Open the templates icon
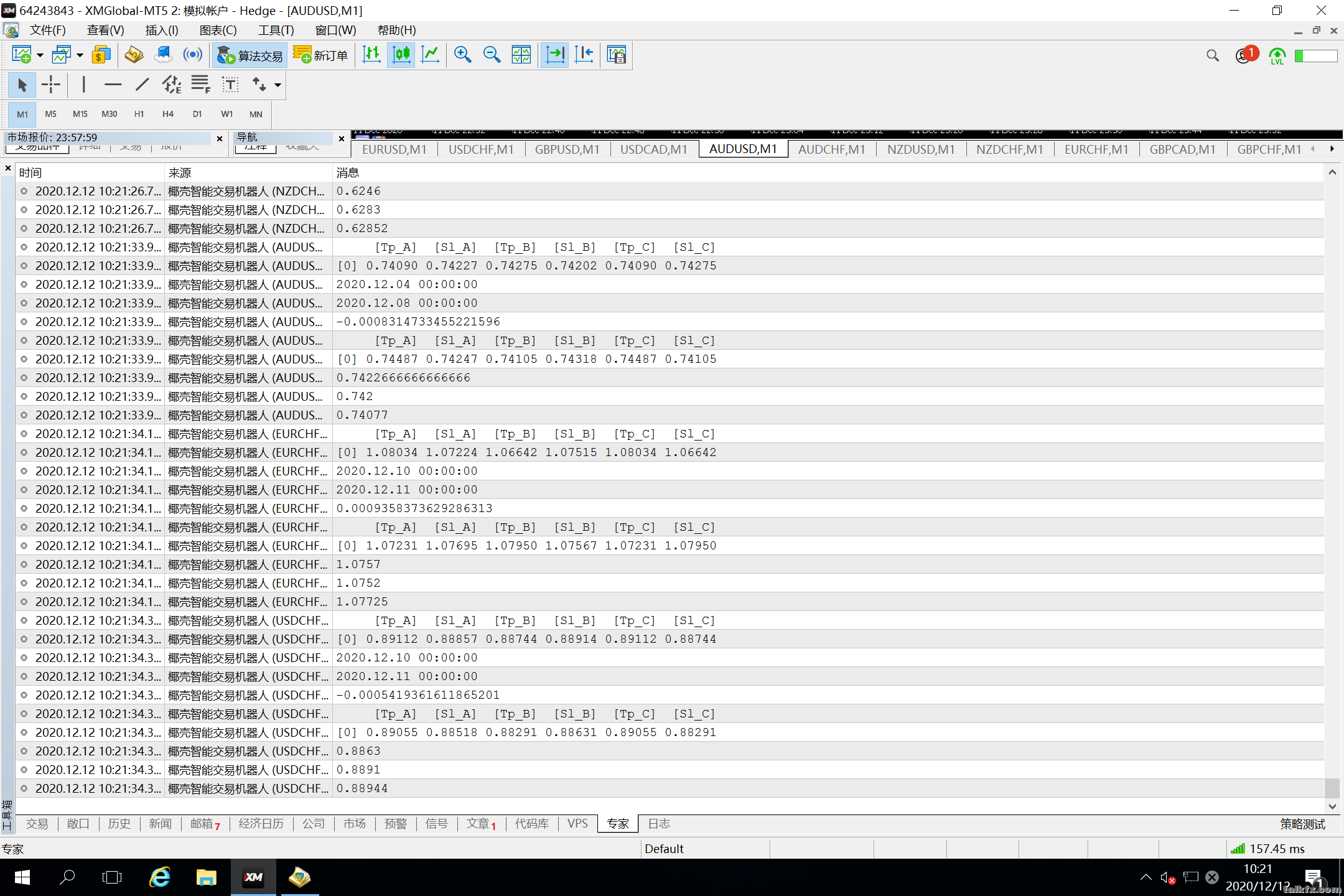Image resolution: width=1344 pixels, height=896 pixels. point(616,55)
